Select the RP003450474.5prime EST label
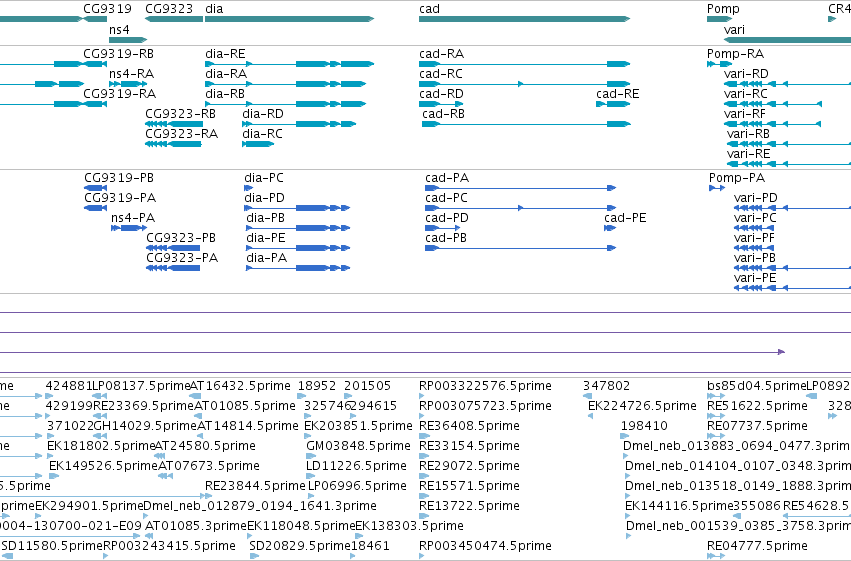Image resolution: width=851 pixels, height=561 pixels. pos(485,546)
